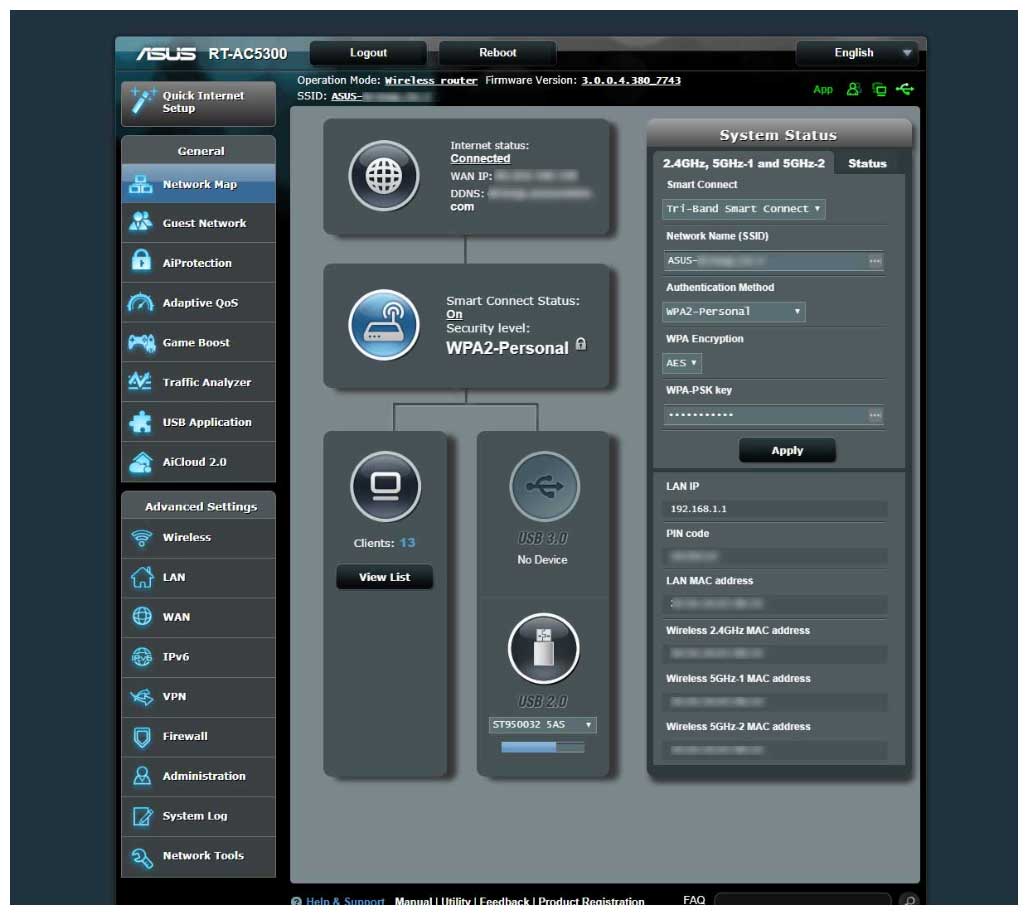
Task: Click the options button inside WPA-PSK key field
Action: point(875,415)
